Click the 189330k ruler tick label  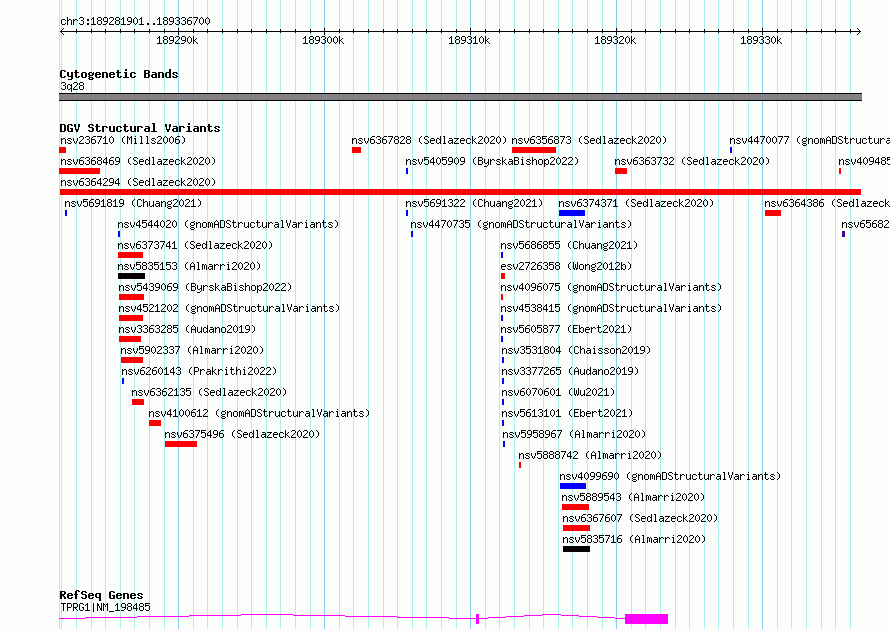click(761, 40)
